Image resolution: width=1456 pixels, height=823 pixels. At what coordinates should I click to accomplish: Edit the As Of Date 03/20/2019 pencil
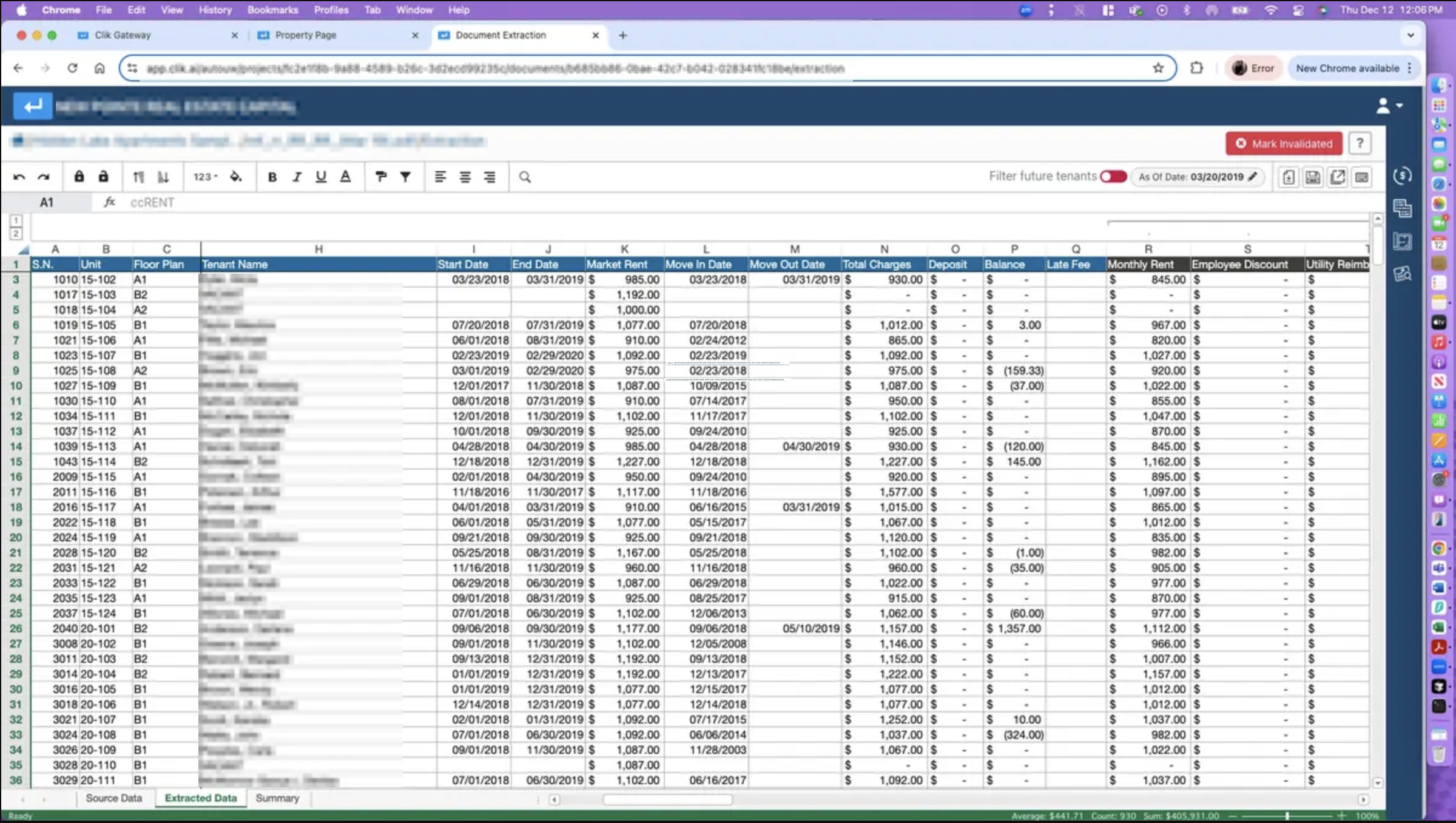(x=1253, y=176)
